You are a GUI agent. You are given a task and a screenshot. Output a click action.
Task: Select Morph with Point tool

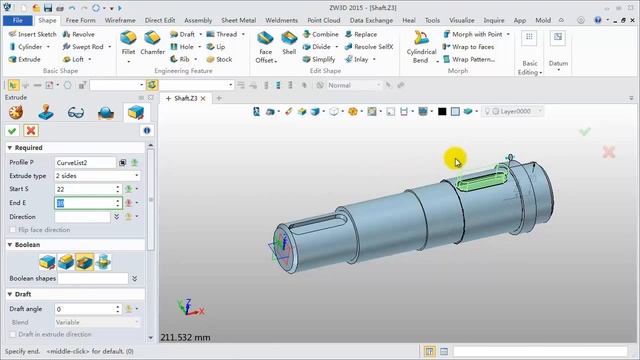click(473, 34)
